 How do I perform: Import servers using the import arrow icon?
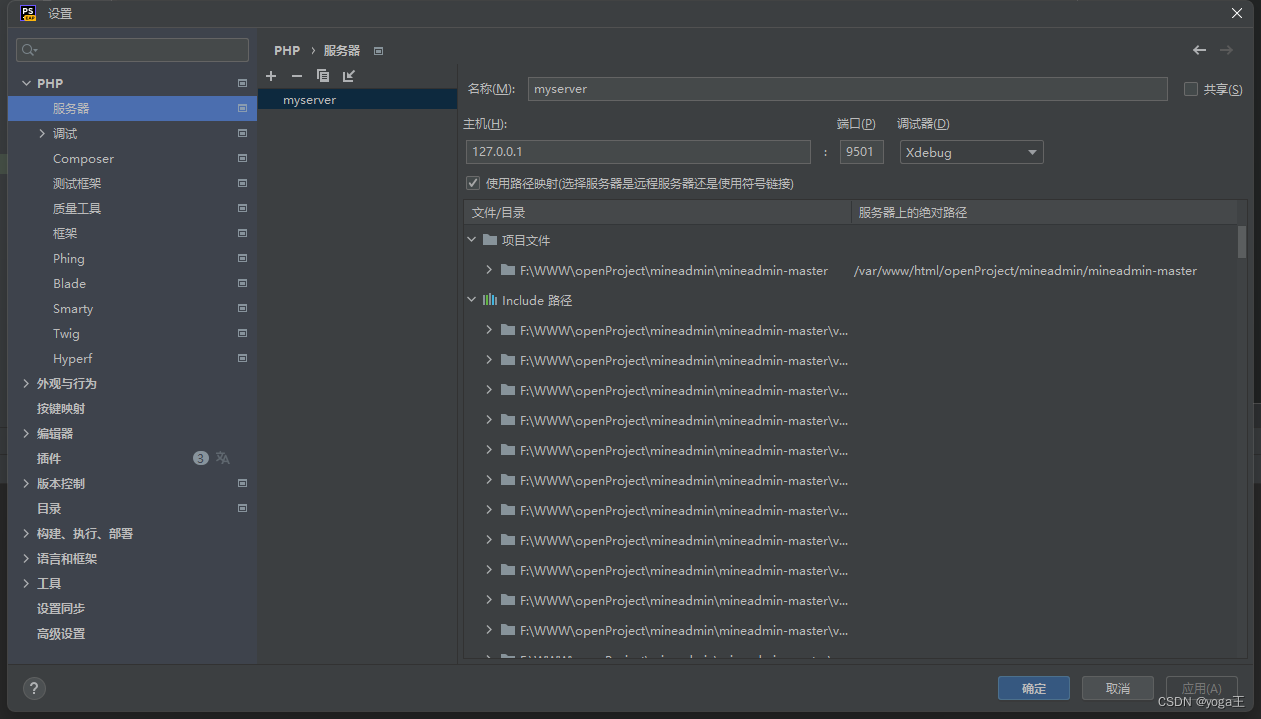pos(348,75)
